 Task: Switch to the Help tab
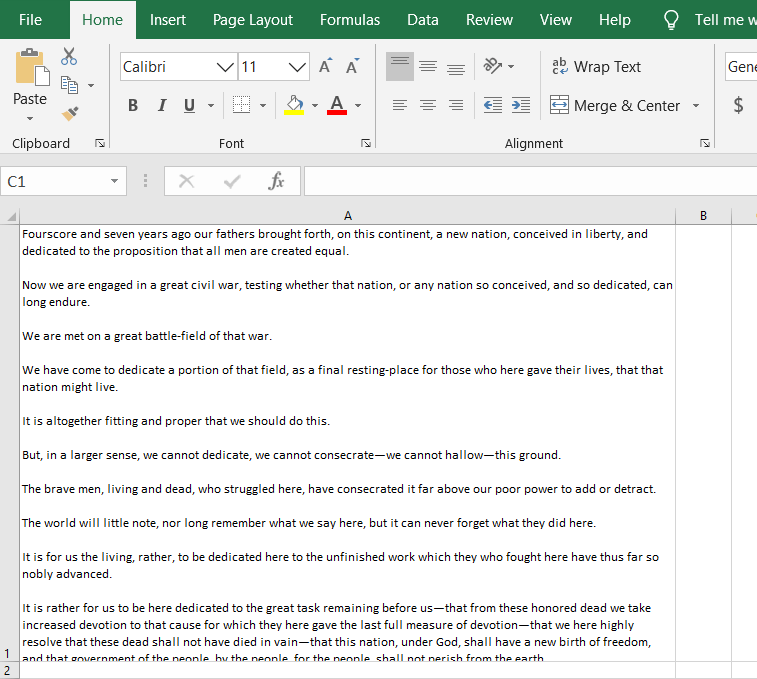tap(615, 20)
